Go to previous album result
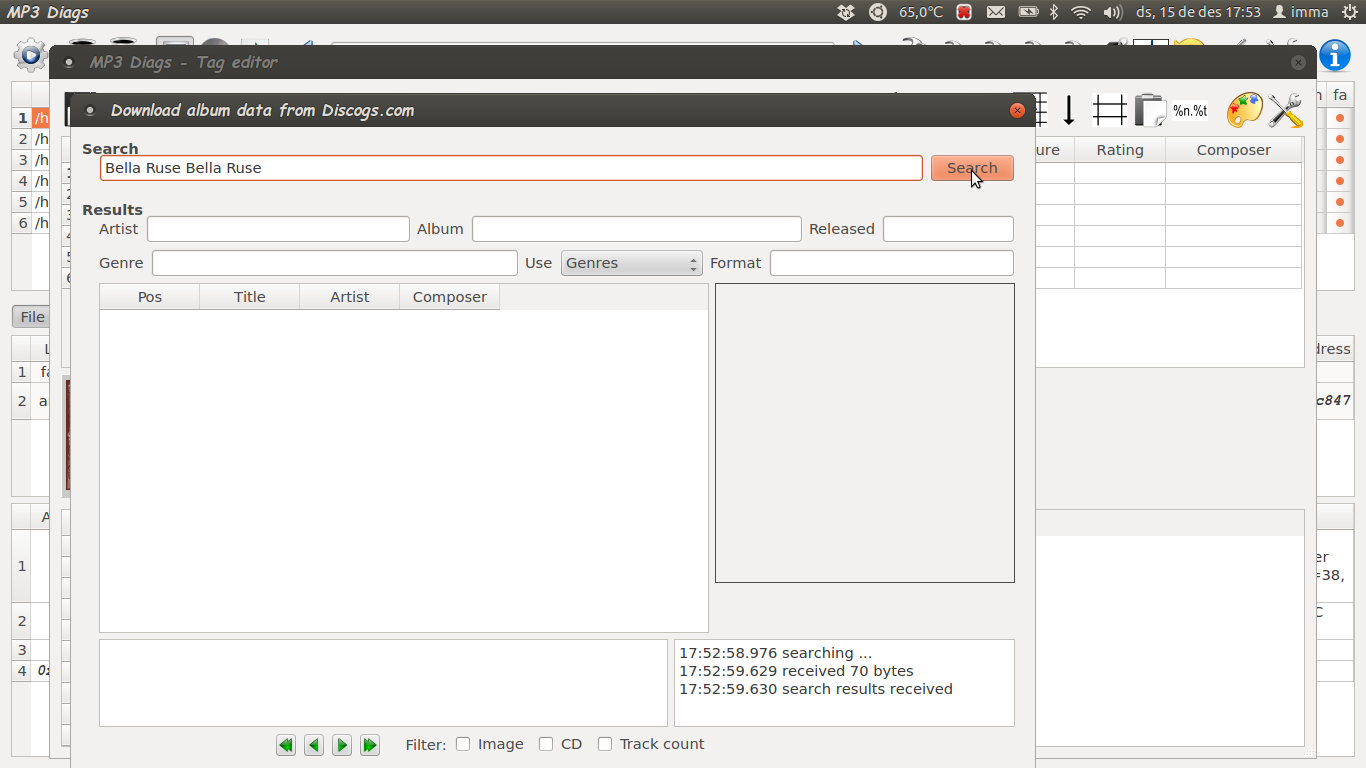1366x768 pixels. 314,745
